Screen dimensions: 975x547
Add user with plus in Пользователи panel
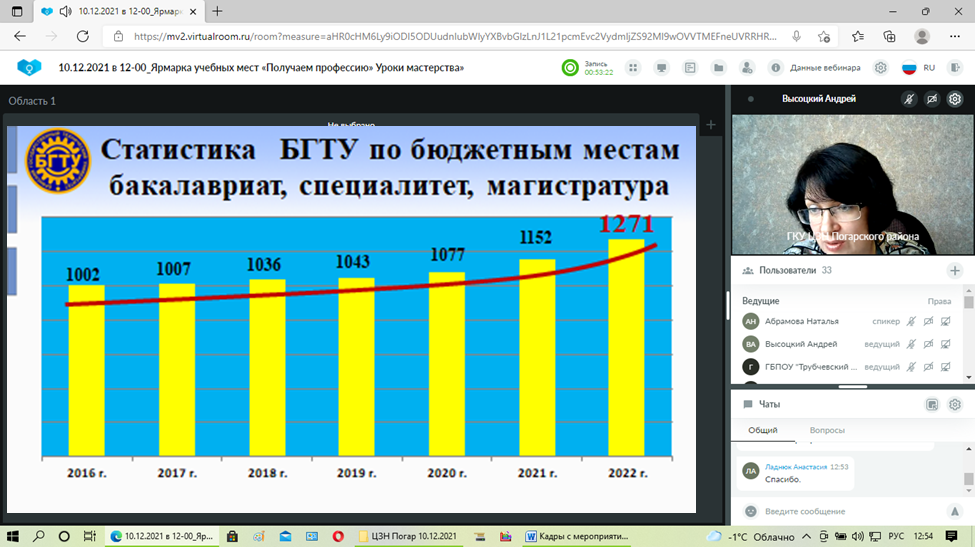[955, 270]
